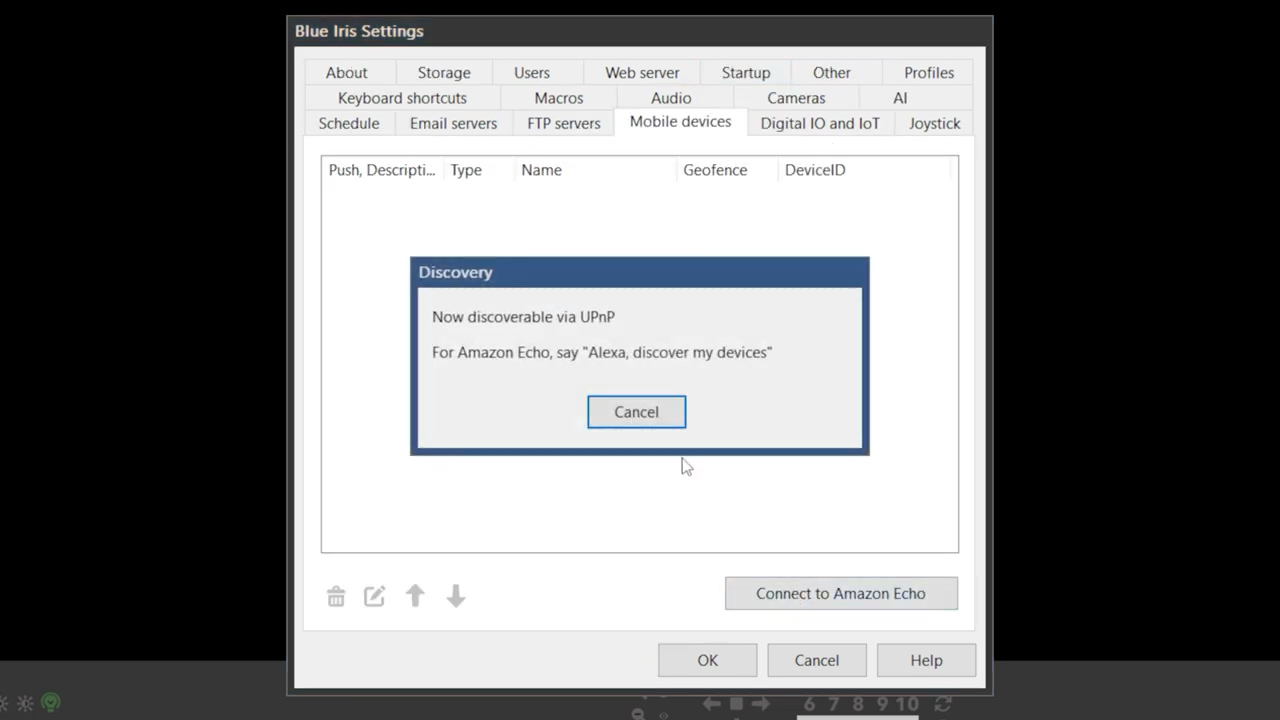Image resolution: width=1280 pixels, height=720 pixels.
Task: Select the AI tab
Action: click(x=900, y=98)
